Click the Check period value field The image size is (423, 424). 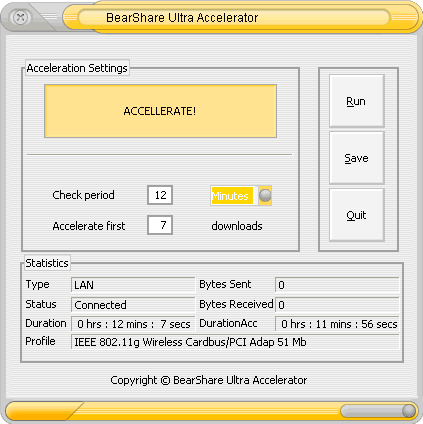point(160,195)
